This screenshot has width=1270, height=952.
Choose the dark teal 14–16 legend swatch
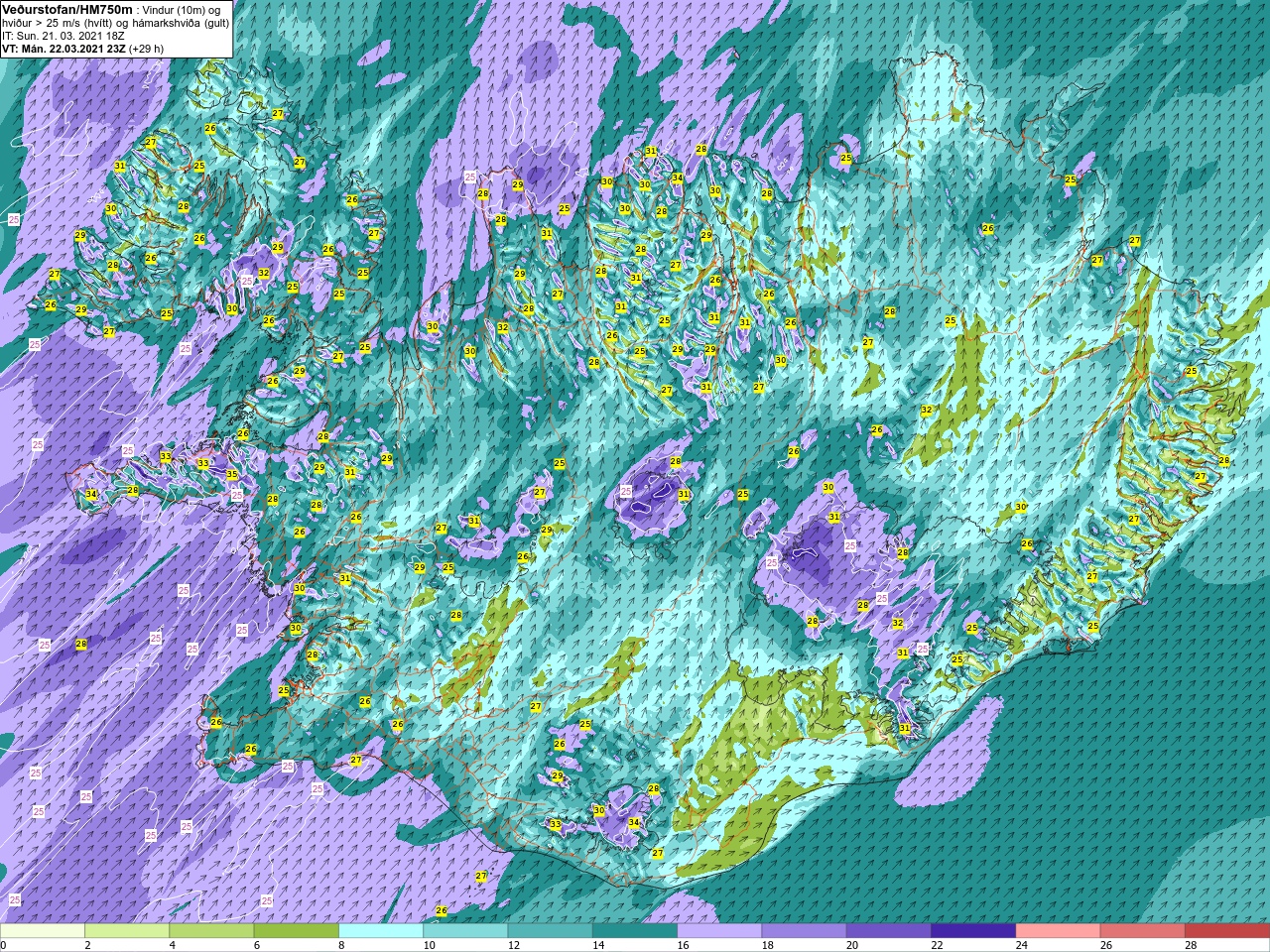tap(635, 931)
